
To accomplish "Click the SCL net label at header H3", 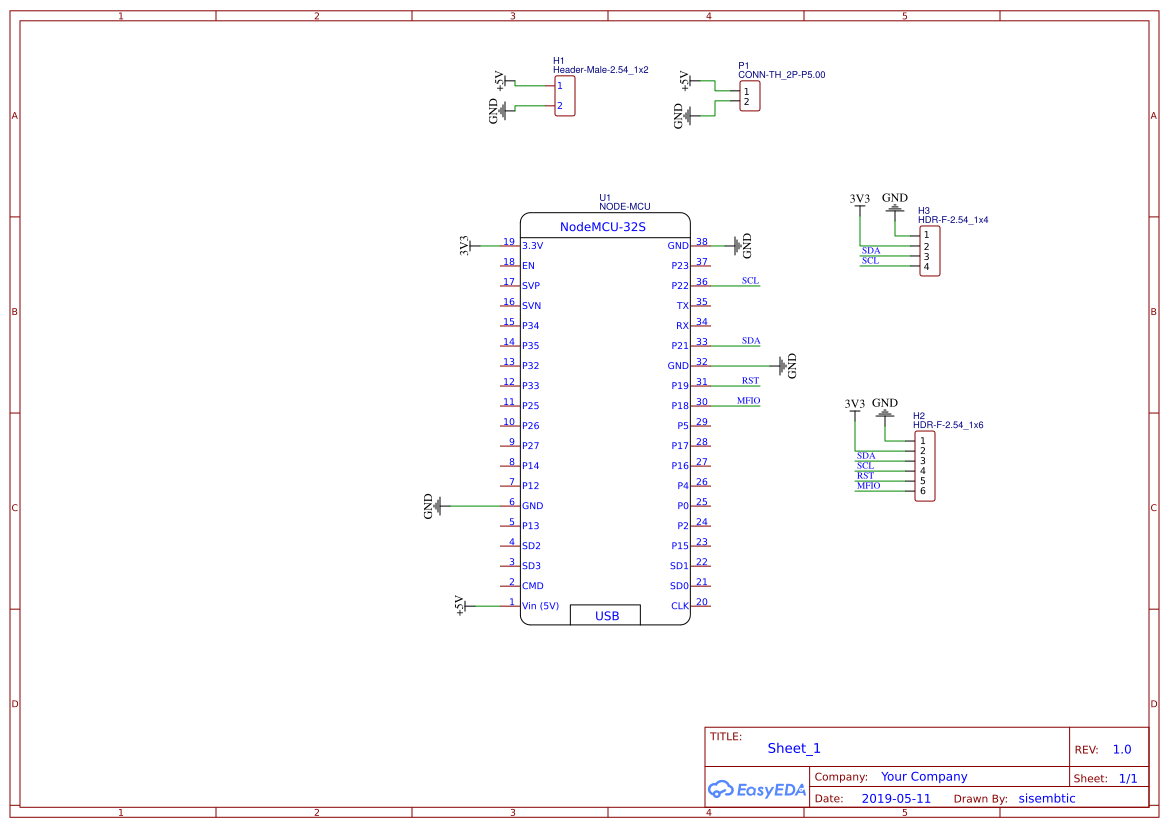I will [x=870, y=260].
